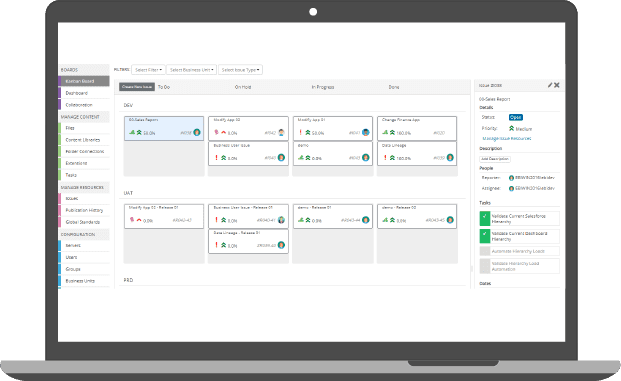
Task: Click the avatar on 00-Sales Report card
Action: (x=197, y=132)
